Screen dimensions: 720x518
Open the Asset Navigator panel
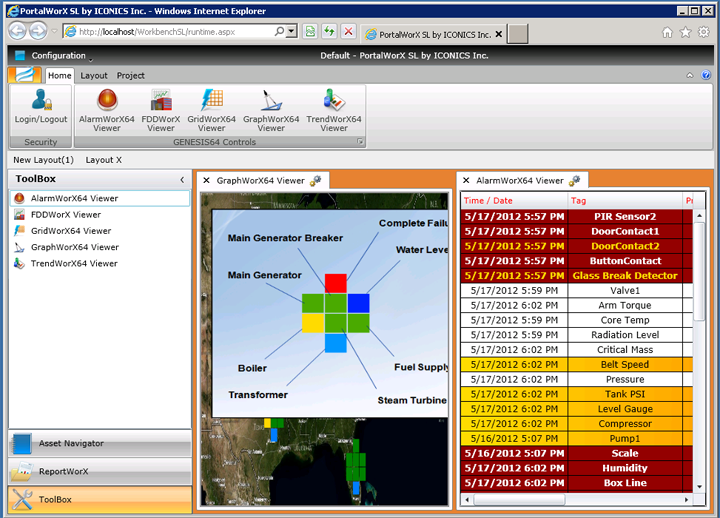[x=100, y=444]
